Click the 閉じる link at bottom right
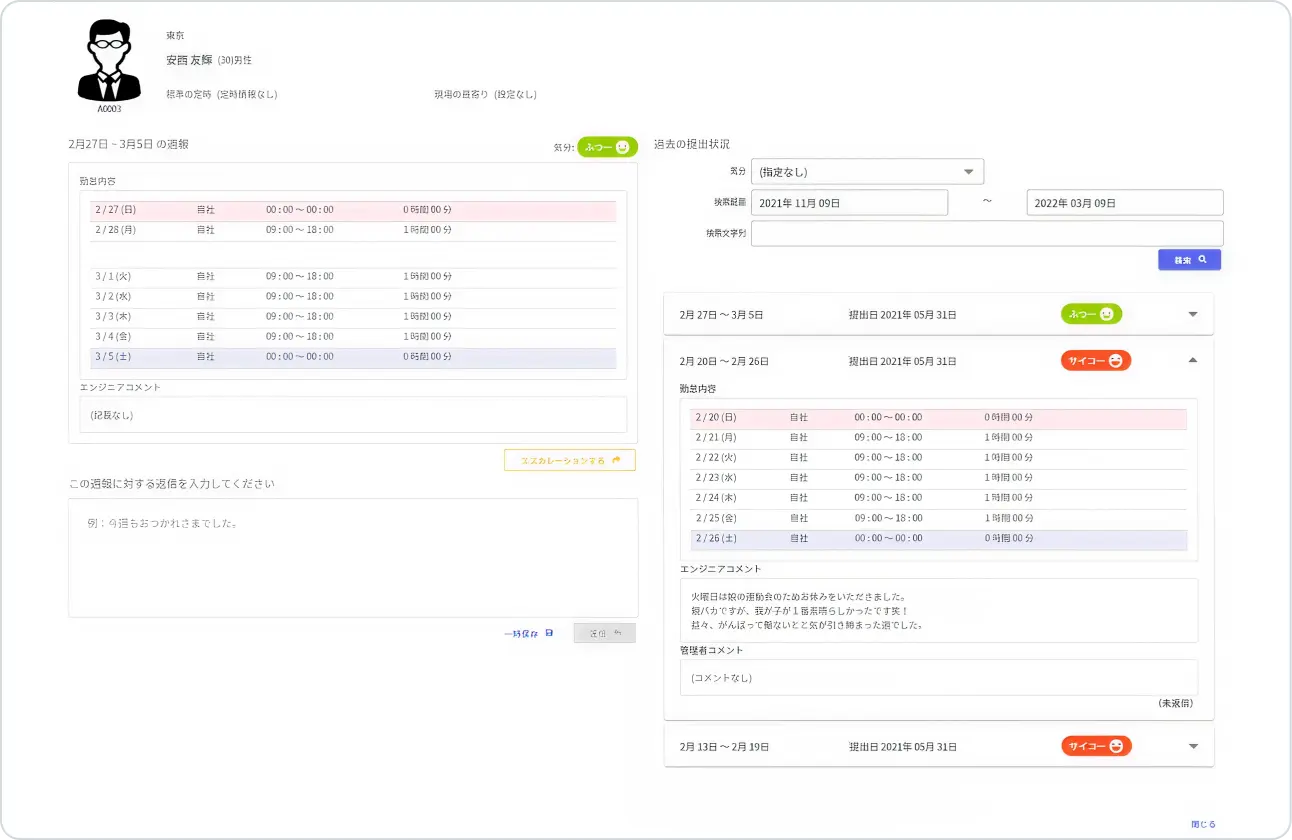Image resolution: width=1292 pixels, height=840 pixels. click(x=1203, y=824)
